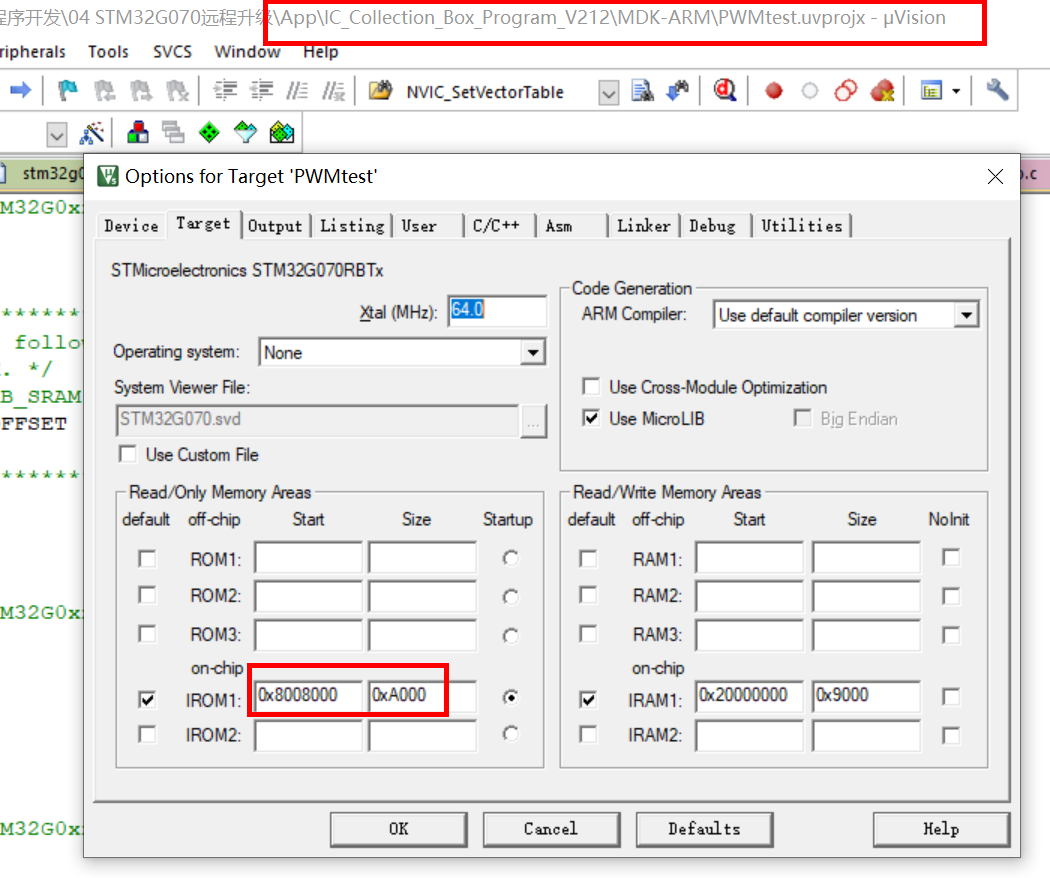Open Pack Installer icon
1050x878 pixels.
click(282, 133)
